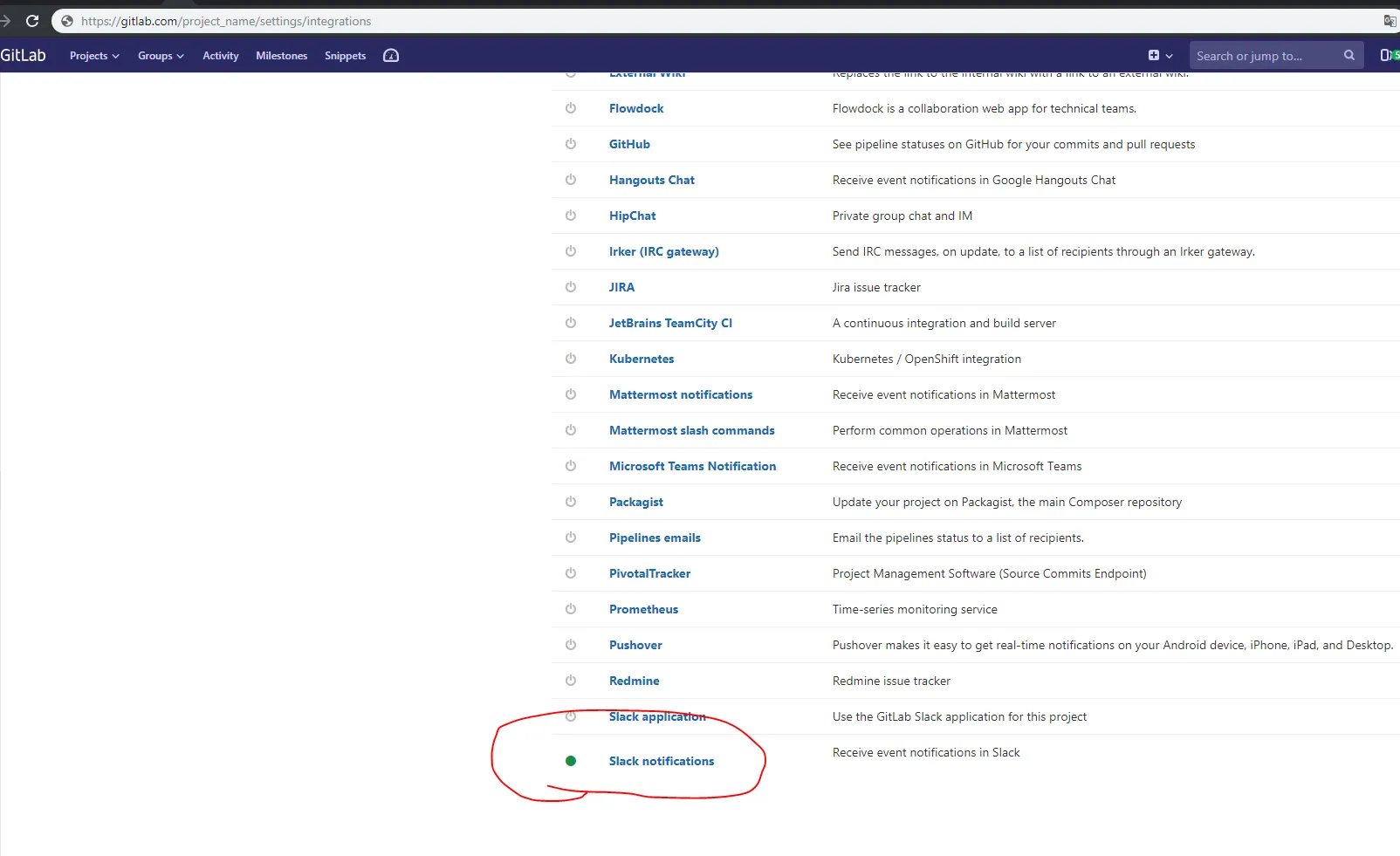Open the Slack application link
The width and height of the screenshot is (1400, 856).
pos(657,716)
